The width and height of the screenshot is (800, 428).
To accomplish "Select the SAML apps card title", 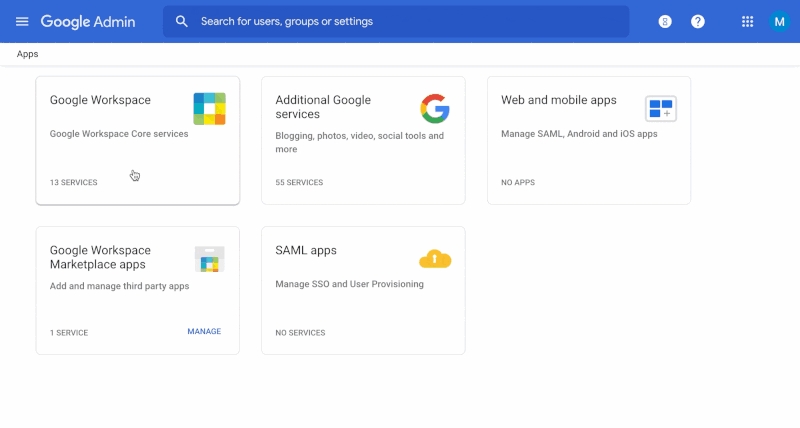I will [x=306, y=250].
